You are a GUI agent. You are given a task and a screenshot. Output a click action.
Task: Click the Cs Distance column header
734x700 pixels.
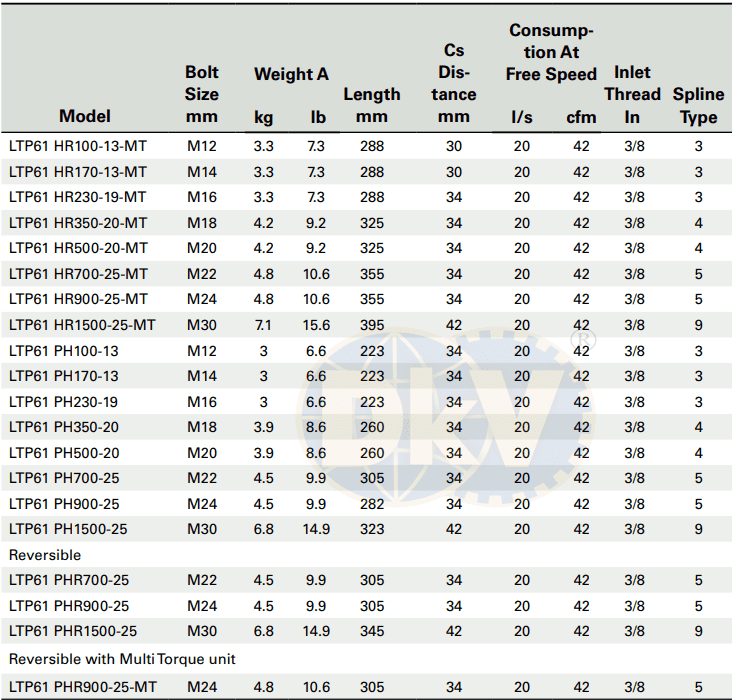pyautogui.click(x=454, y=83)
